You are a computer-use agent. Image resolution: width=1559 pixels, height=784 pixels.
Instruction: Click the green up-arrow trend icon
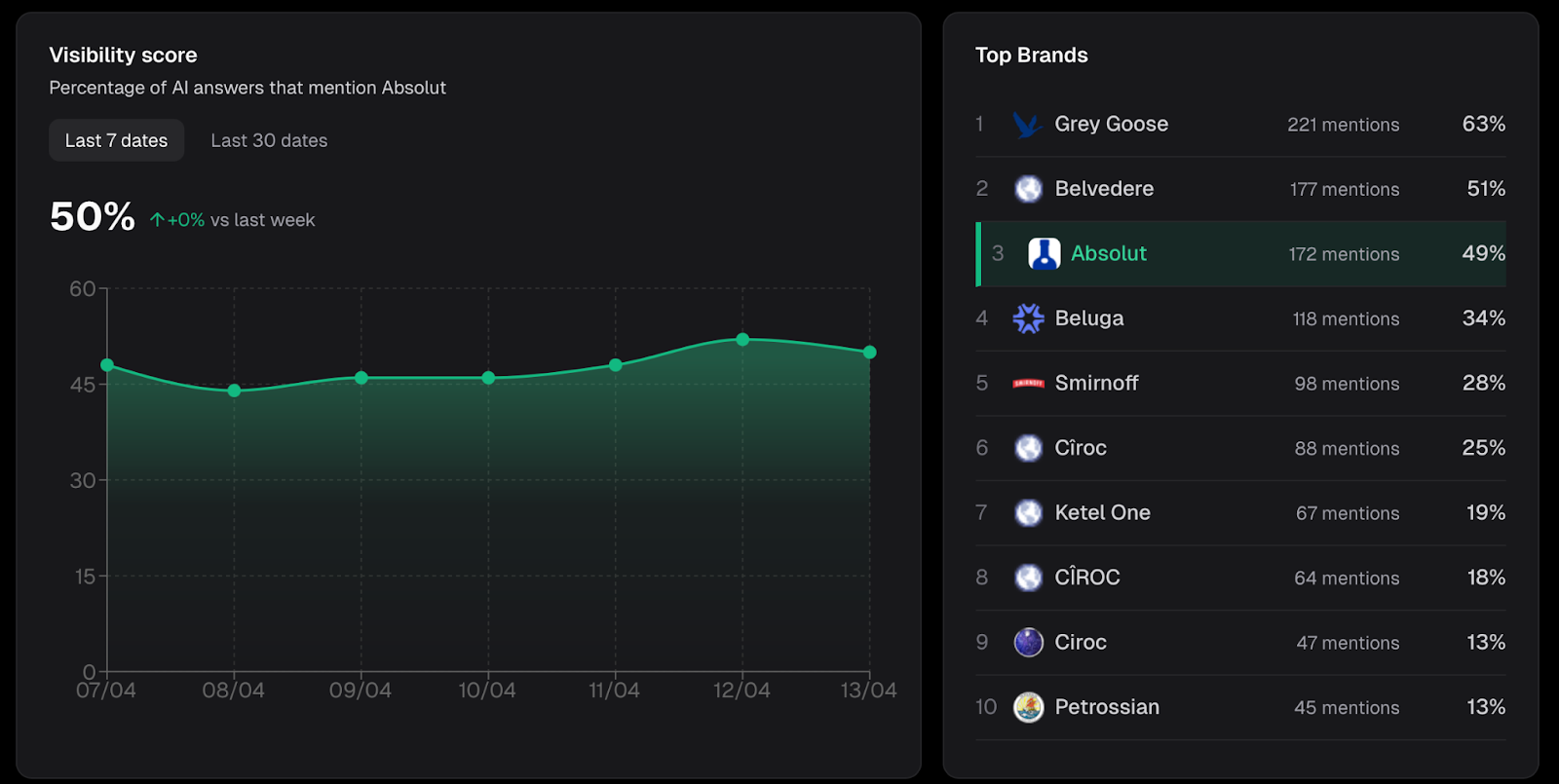[157, 220]
